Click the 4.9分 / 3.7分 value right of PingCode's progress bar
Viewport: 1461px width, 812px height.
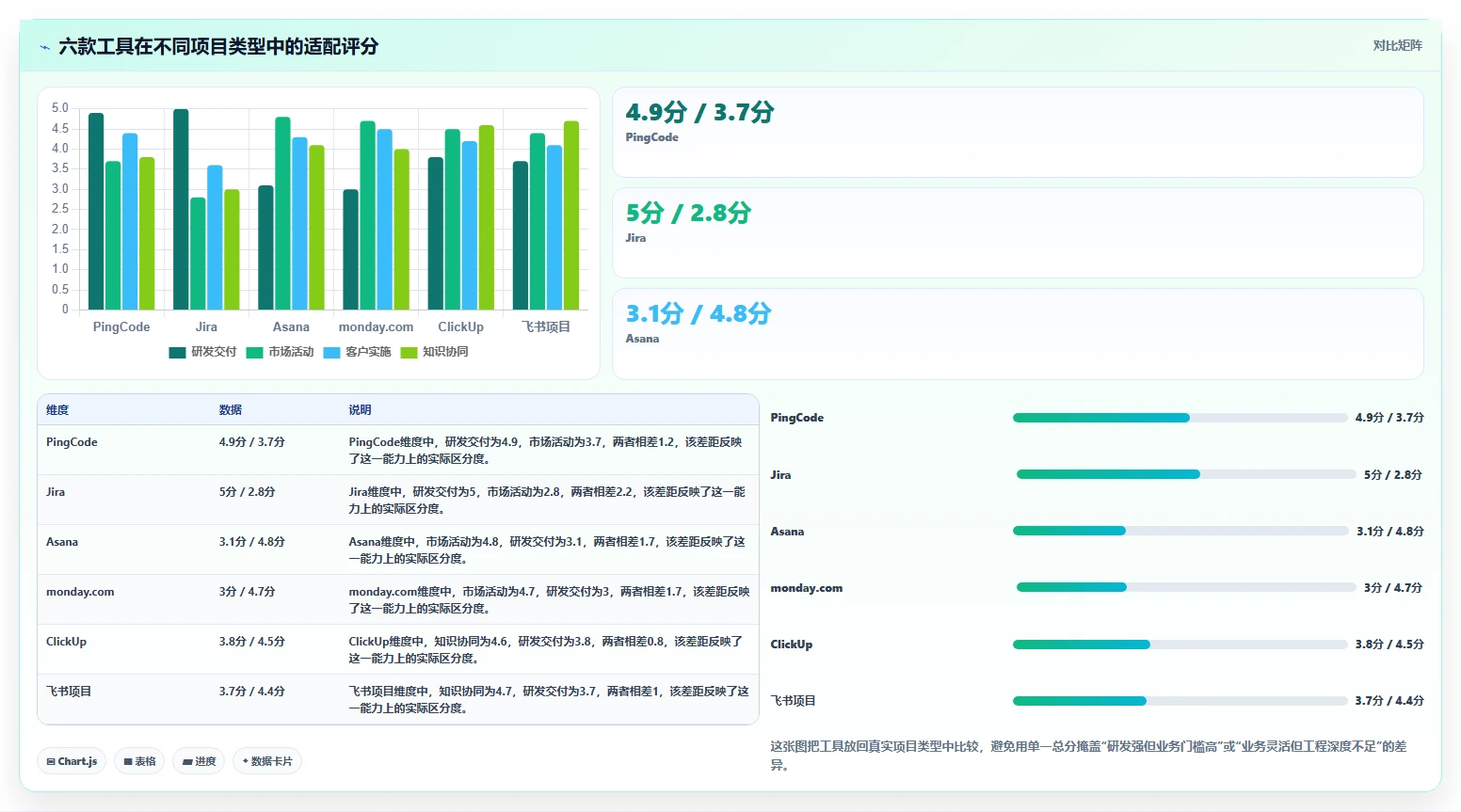[x=1389, y=418]
